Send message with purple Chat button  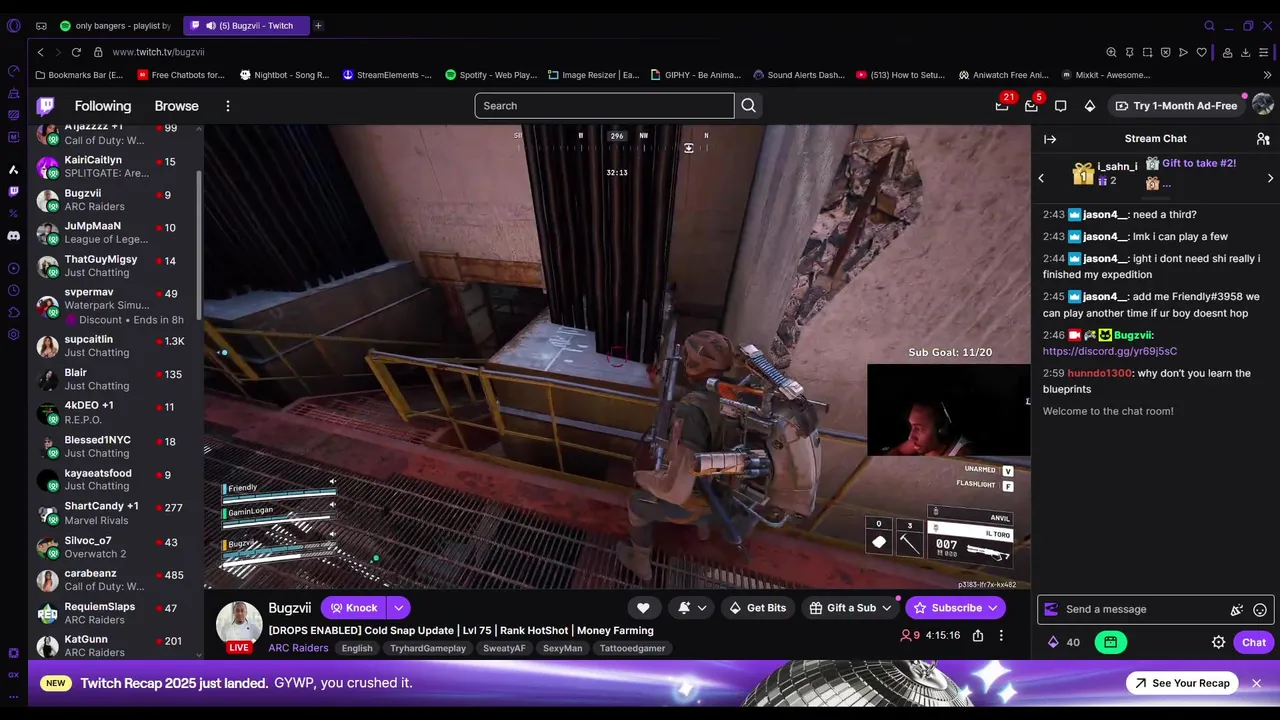pyautogui.click(x=1254, y=643)
